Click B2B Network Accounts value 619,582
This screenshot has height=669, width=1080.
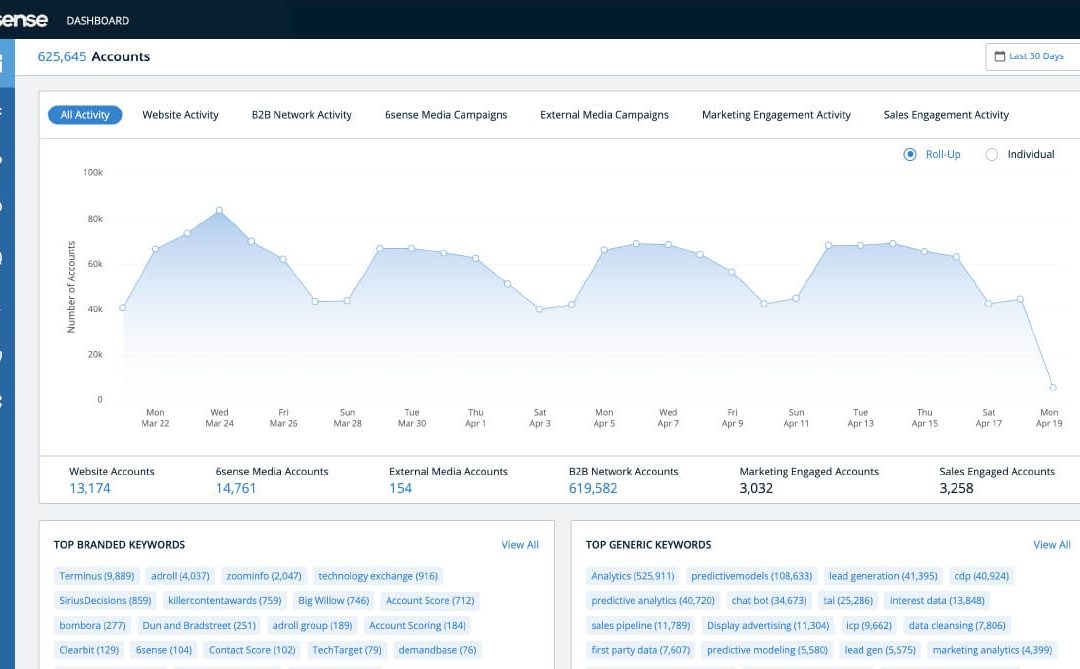593,488
